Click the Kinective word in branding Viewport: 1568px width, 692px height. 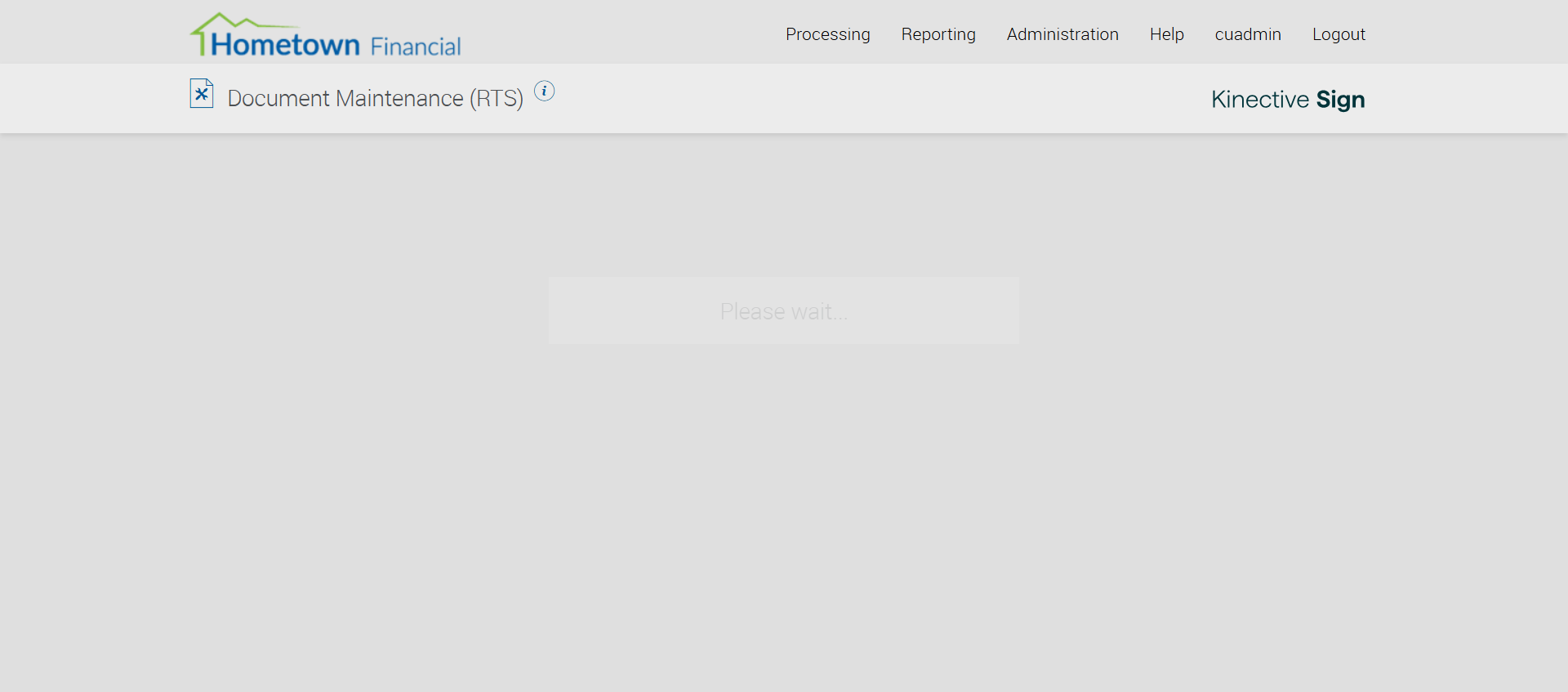[1260, 99]
